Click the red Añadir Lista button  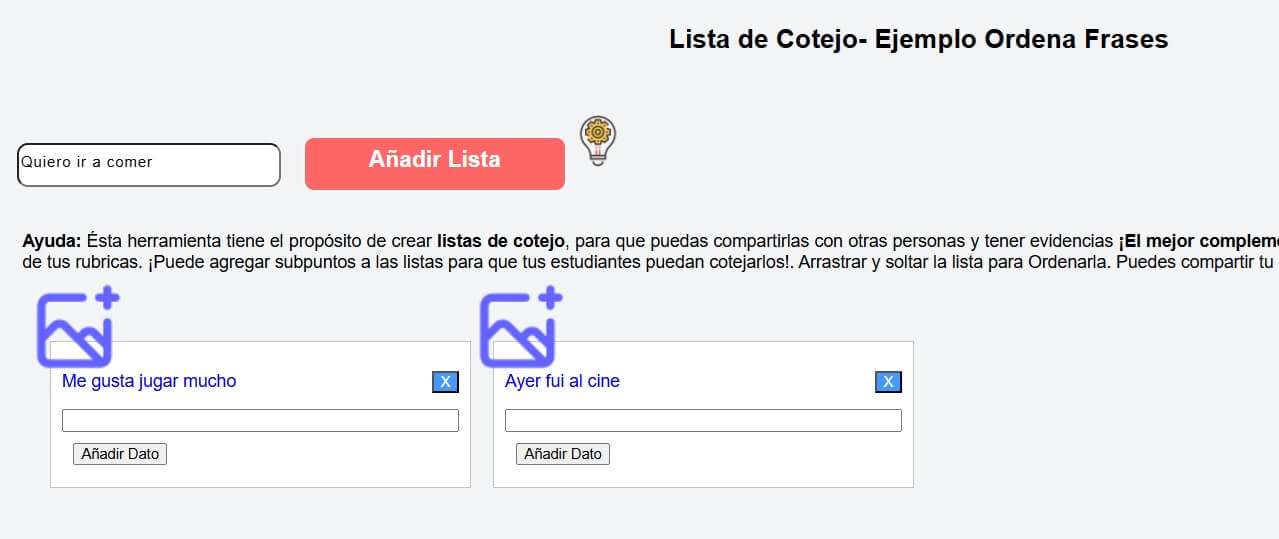point(435,163)
